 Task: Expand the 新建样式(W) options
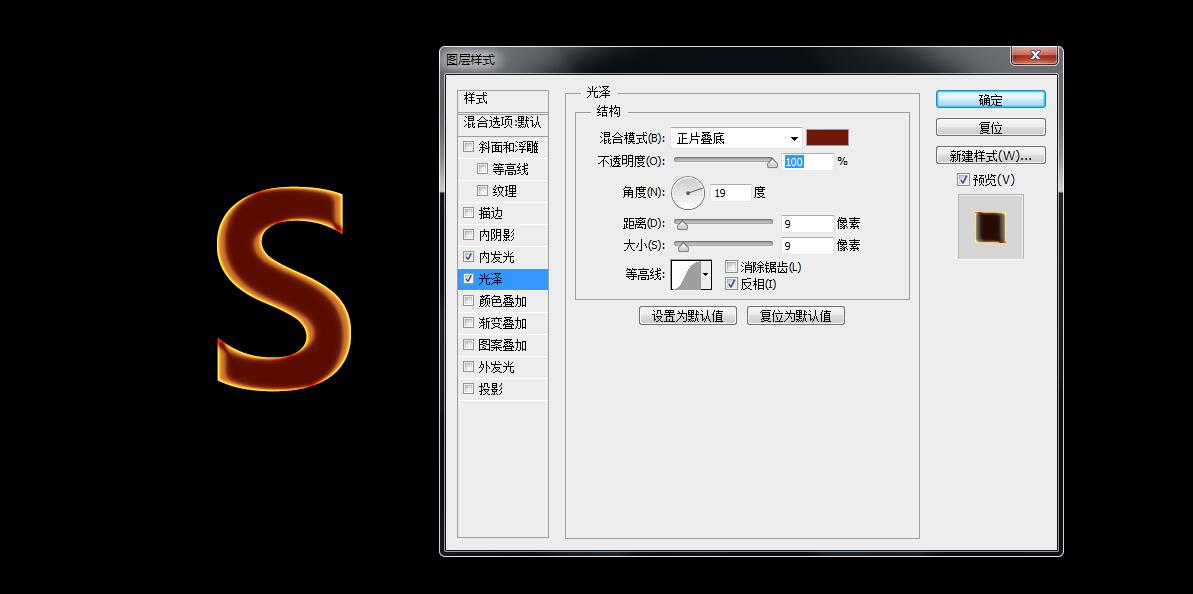[990, 154]
